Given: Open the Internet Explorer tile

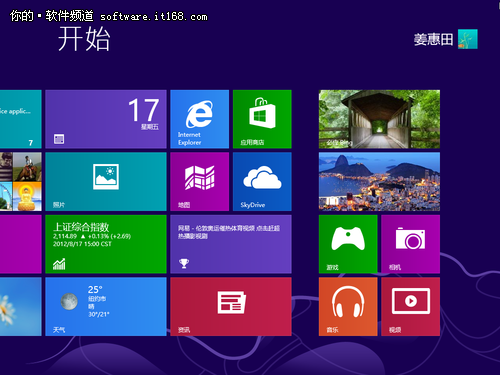Looking at the screenshot, I should click(199, 119).
